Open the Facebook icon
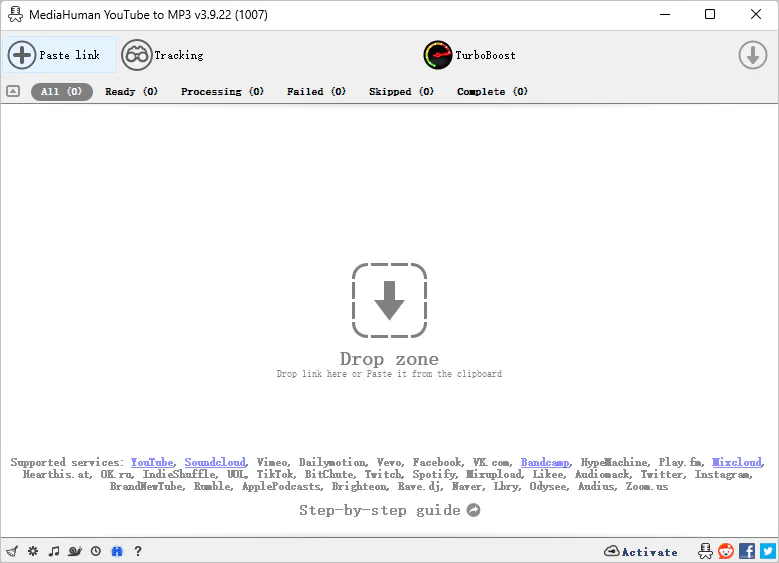 [x=747, y=551]
